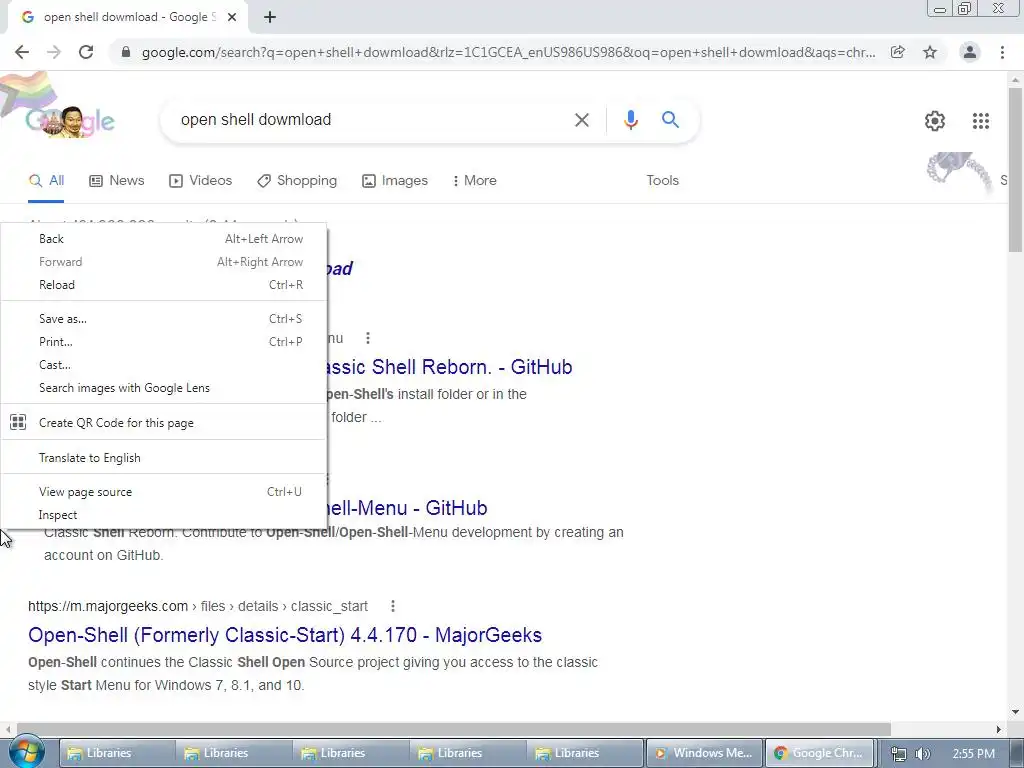Open the Windows Start orb
This screenshot has height=768, width=1024.
coord(26,753)
